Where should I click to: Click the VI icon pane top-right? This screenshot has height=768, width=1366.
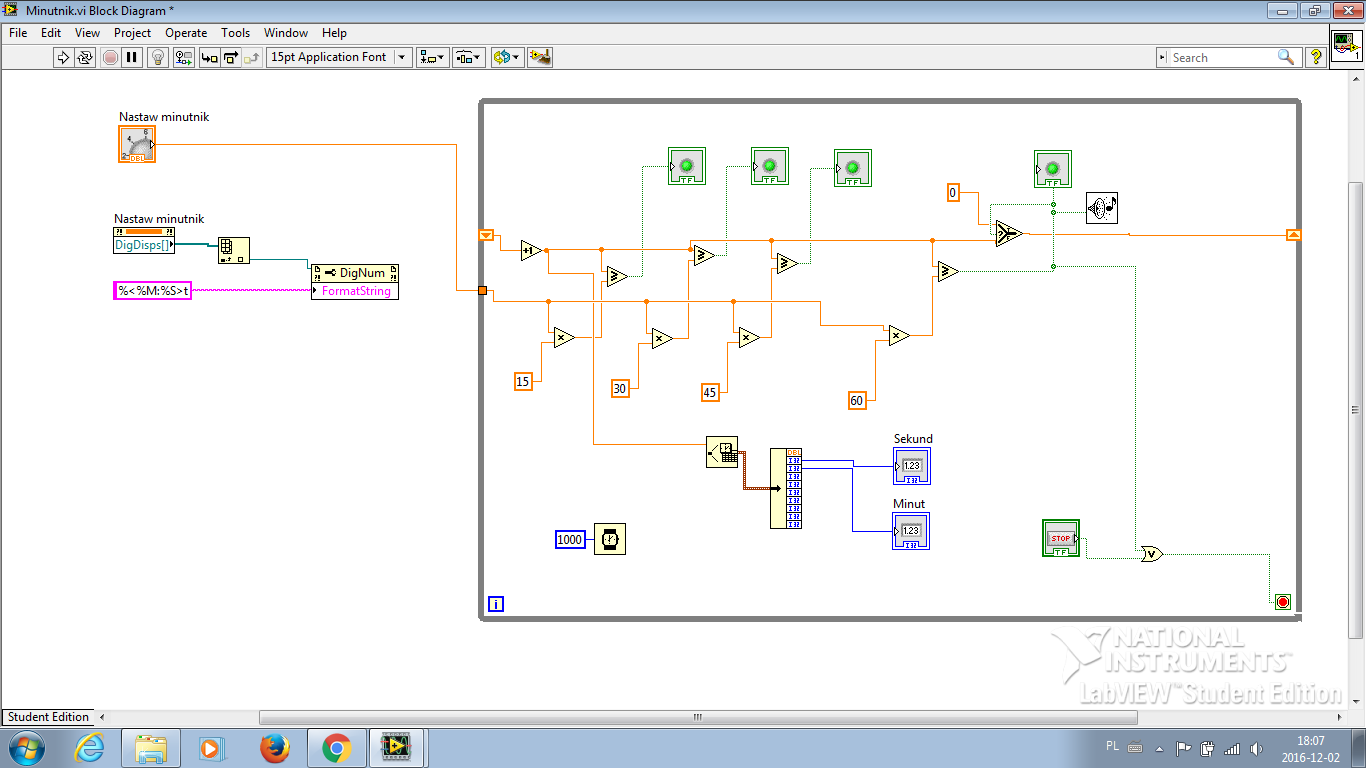pyautogui.click(x=1346, y=45)
